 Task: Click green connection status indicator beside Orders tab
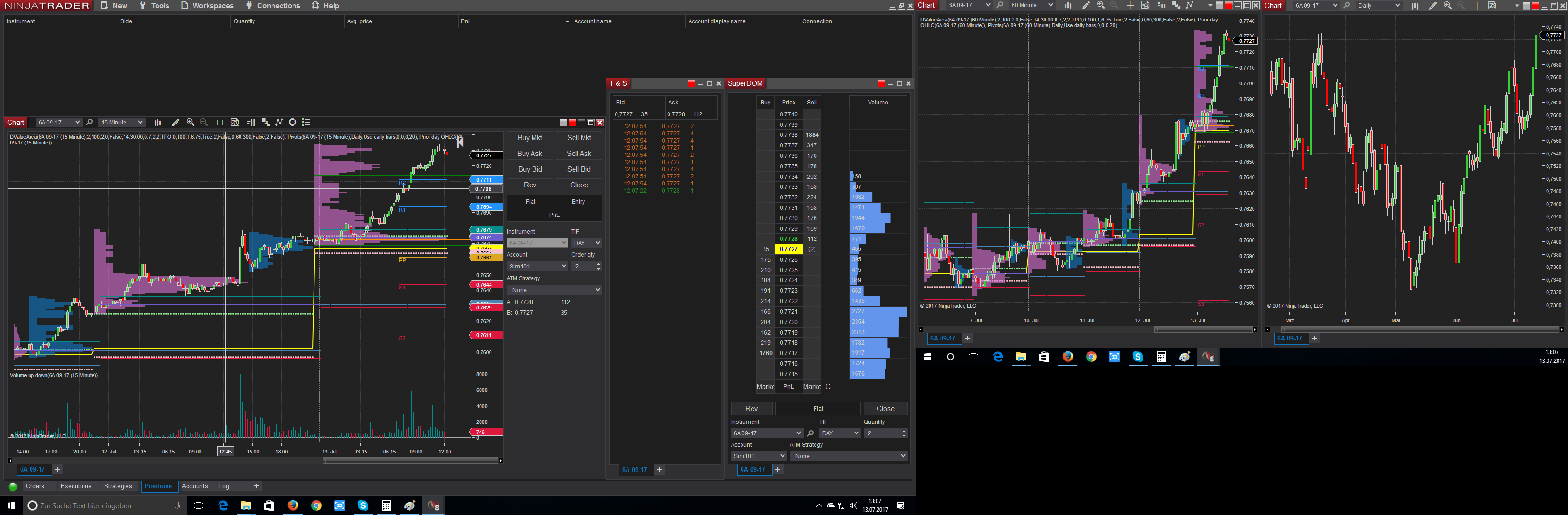(13, 486)
